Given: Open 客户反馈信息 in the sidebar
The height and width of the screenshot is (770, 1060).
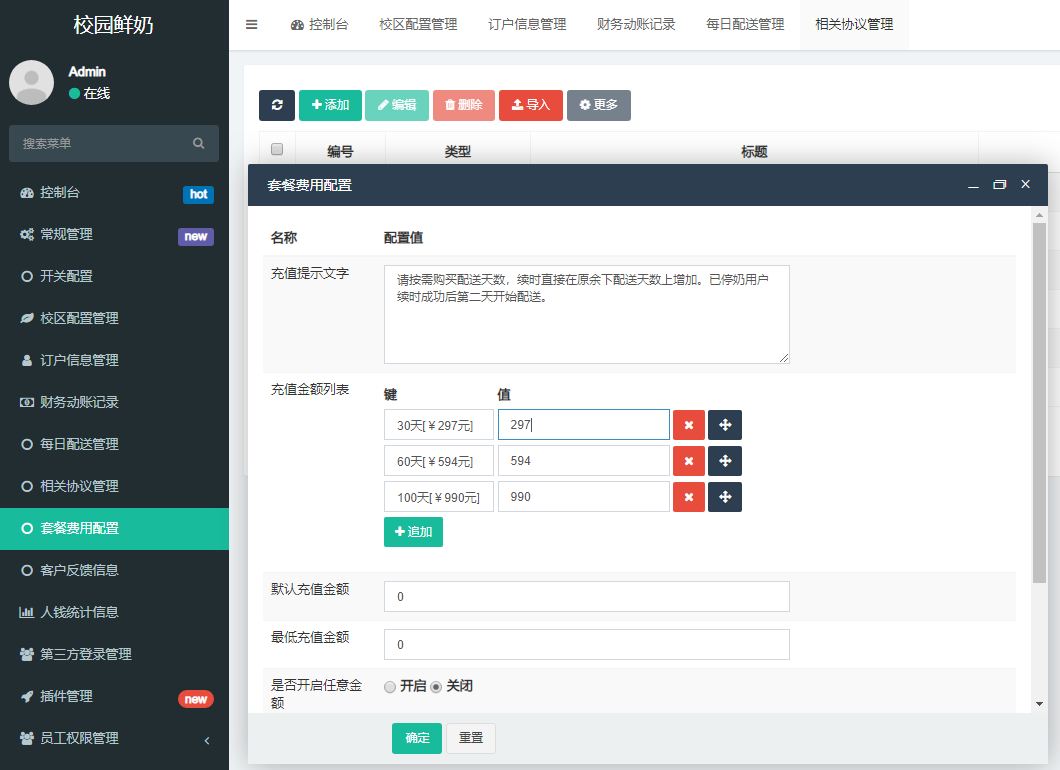Looking at the screenshot, I should (x=114, y=570).
